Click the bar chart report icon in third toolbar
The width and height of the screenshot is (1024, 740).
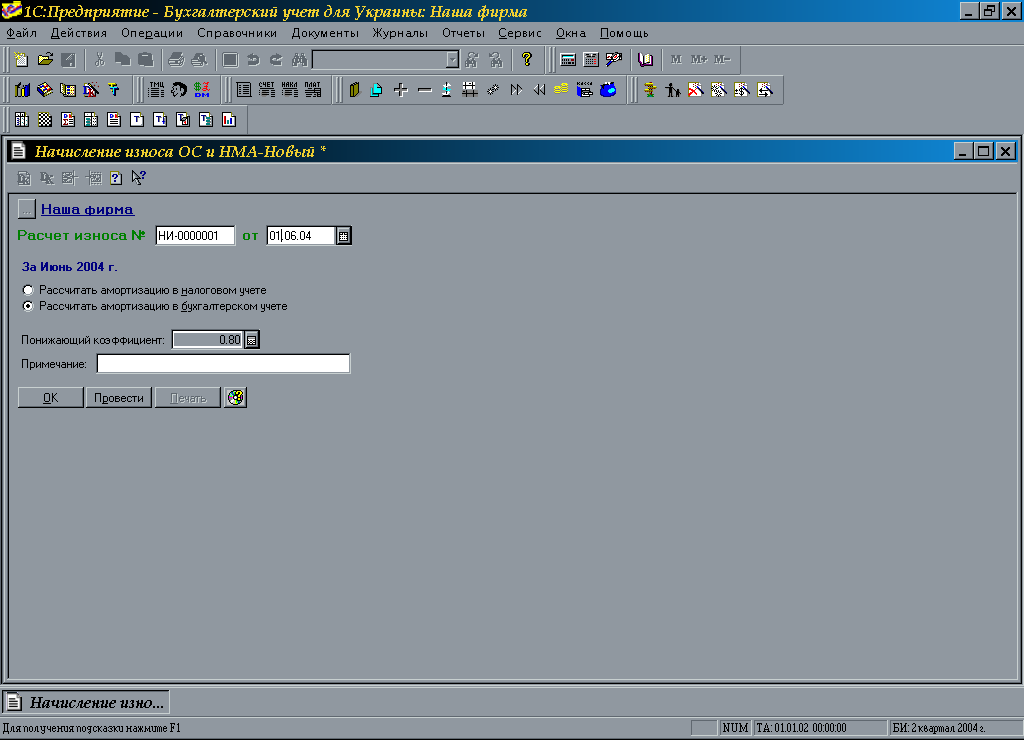[229, 120]
